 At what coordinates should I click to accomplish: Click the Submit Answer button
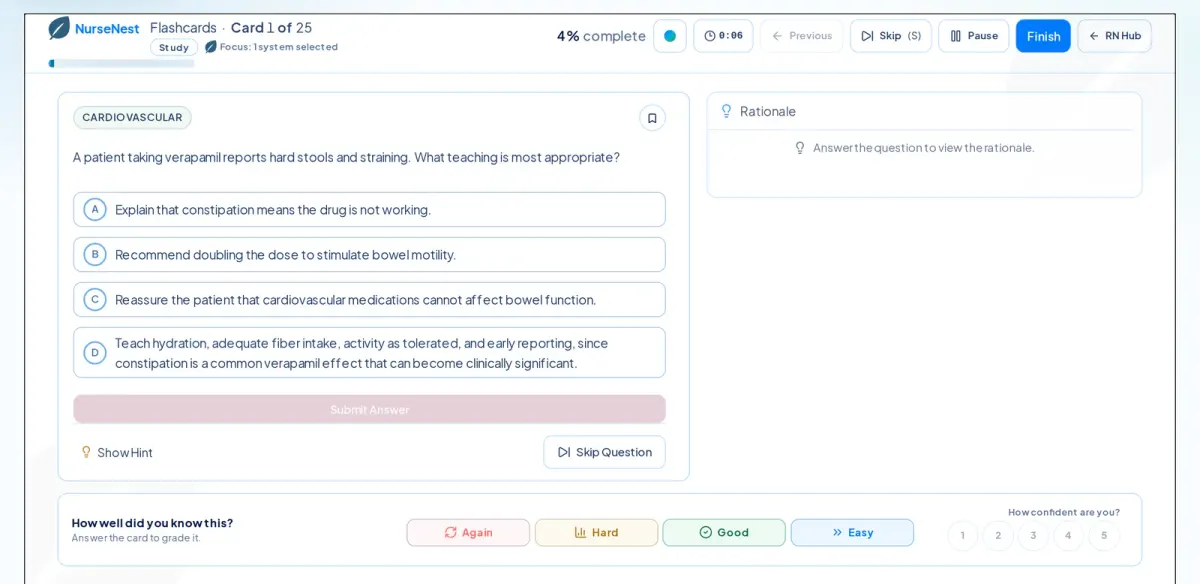tap(369, 409)
